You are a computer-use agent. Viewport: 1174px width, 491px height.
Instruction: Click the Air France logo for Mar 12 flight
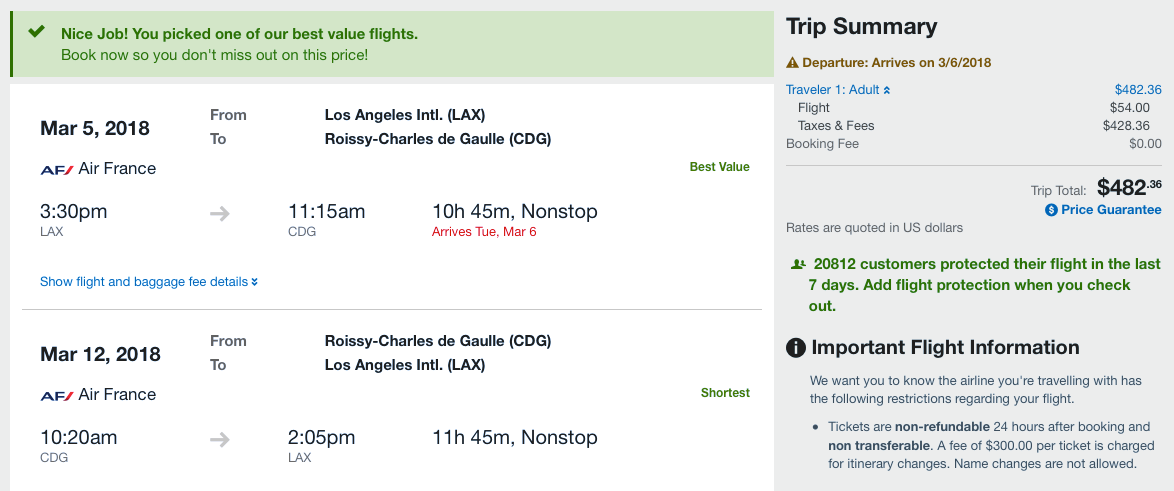pos(57,396)
